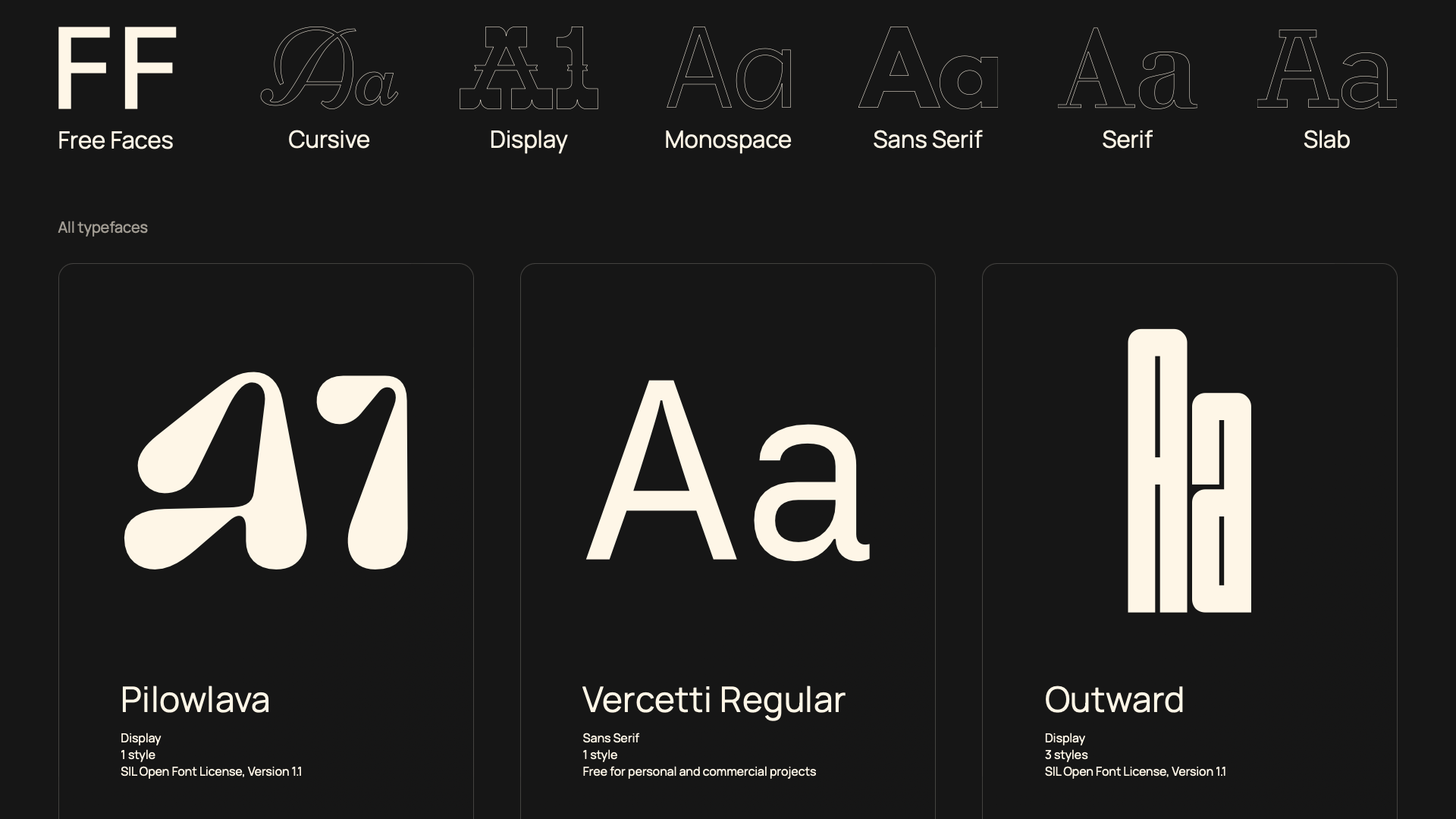Open the Free Faces home link

pos(115,140)
